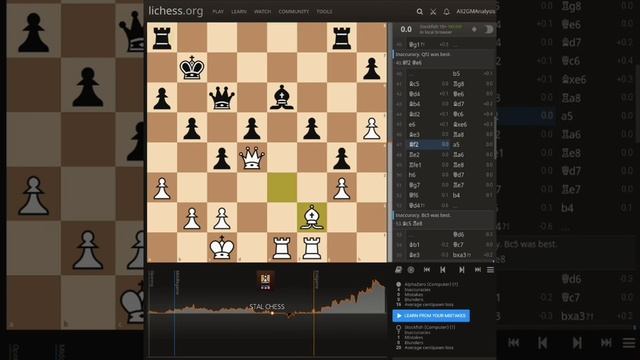Select the white bishop on f2
Viewport: 640px width, 360px height.
point(312,218)
